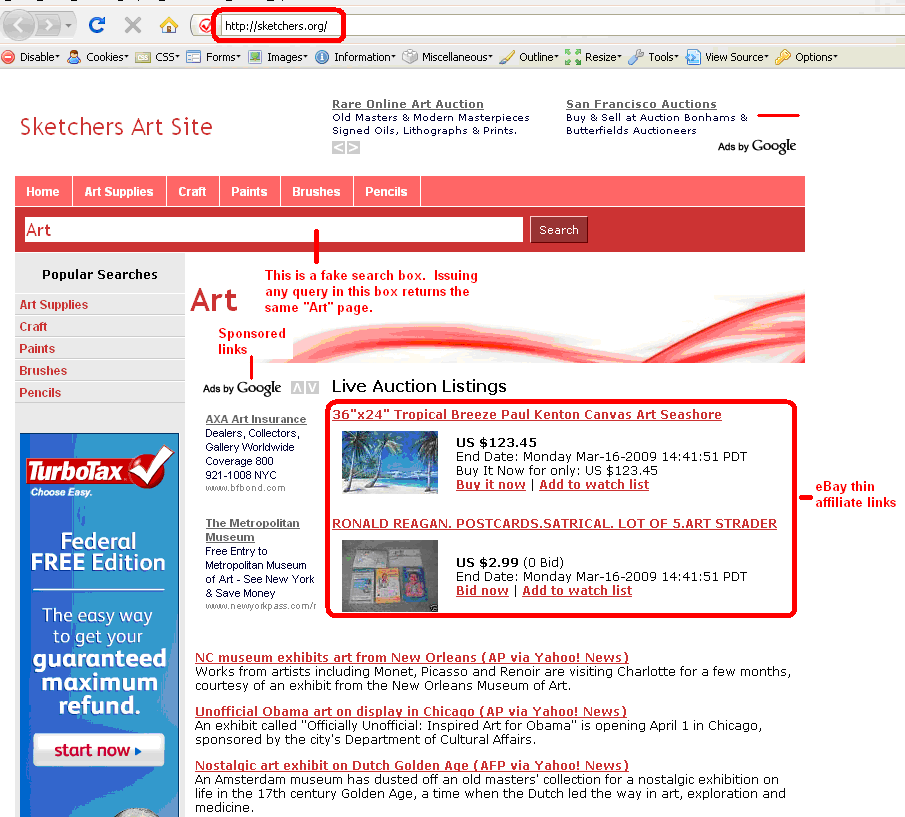Viewport: 905px width, 817px height.
Task: Open the Resize menu
Action: (x=603, y=57)
